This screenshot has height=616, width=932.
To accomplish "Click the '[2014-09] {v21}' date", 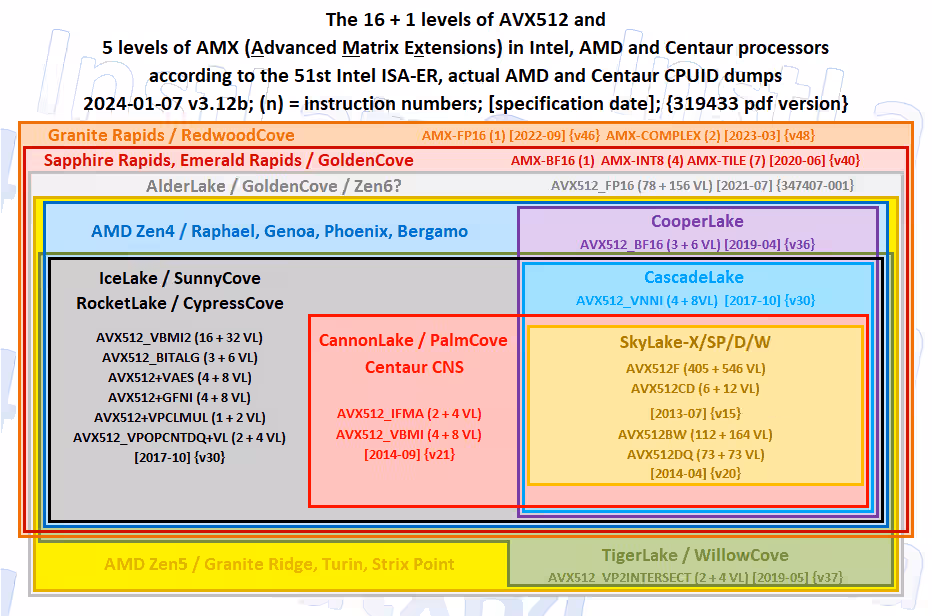I will coord(410,455).
